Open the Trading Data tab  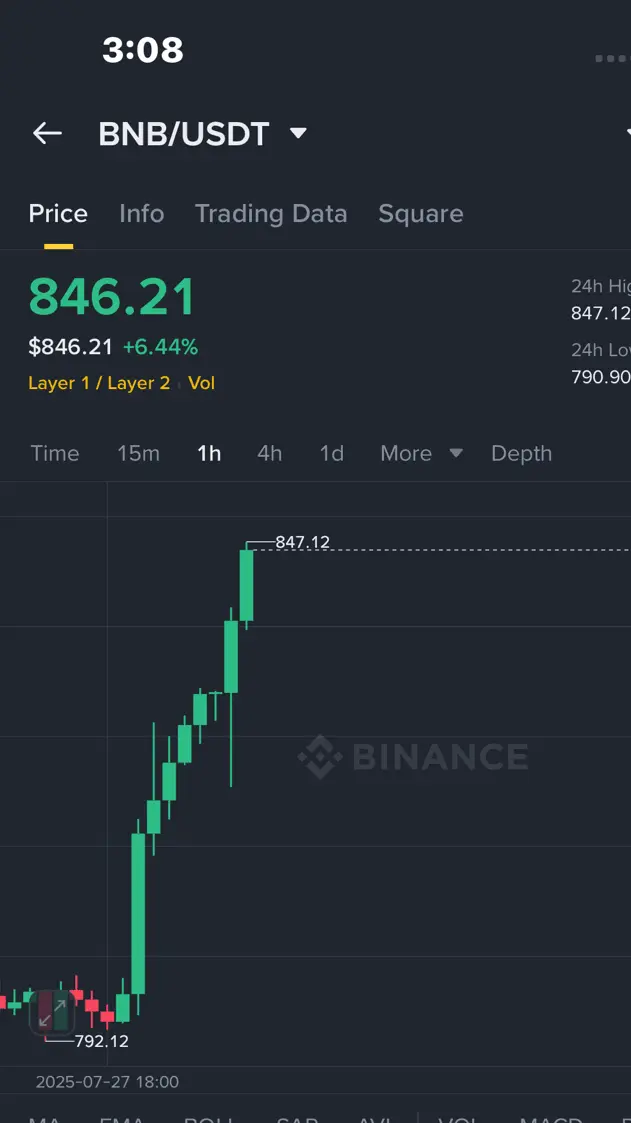coord(271,213)
